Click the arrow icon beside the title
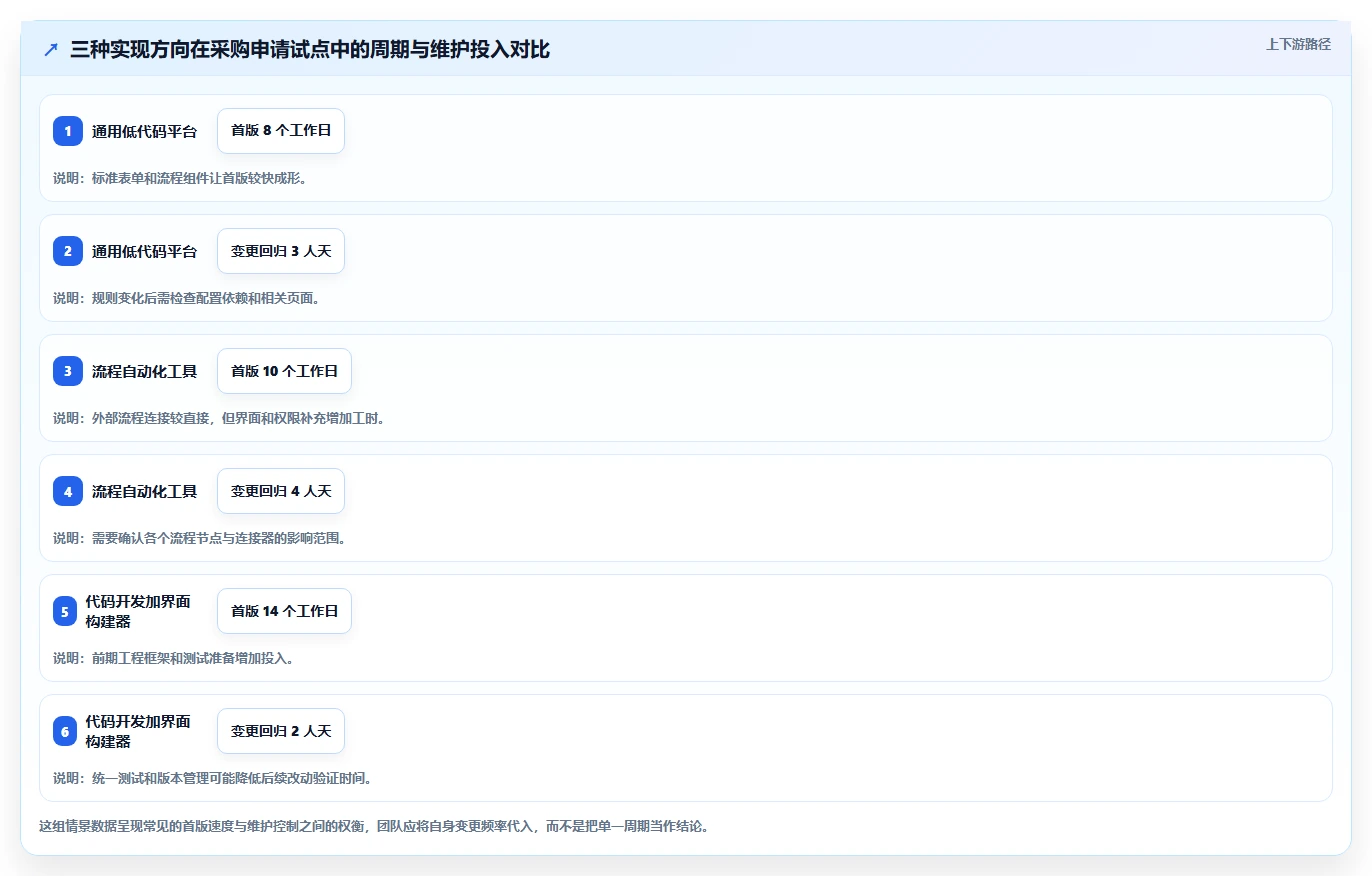The height and width of the screenshot is (876, 1372). [x=51, y=49]
